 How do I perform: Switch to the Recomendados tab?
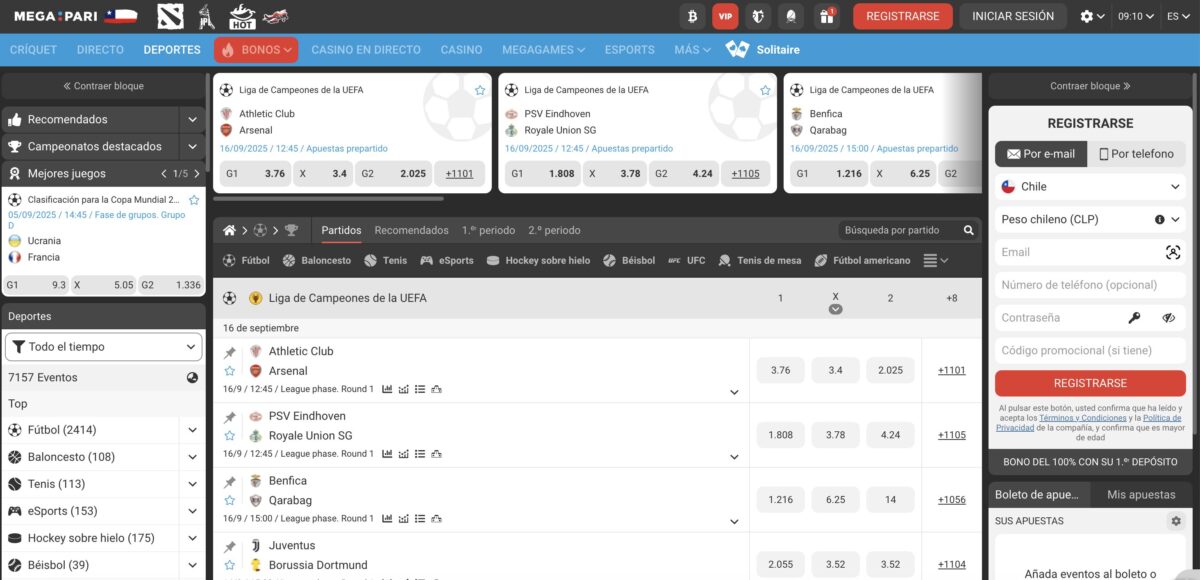pos(411,230)
